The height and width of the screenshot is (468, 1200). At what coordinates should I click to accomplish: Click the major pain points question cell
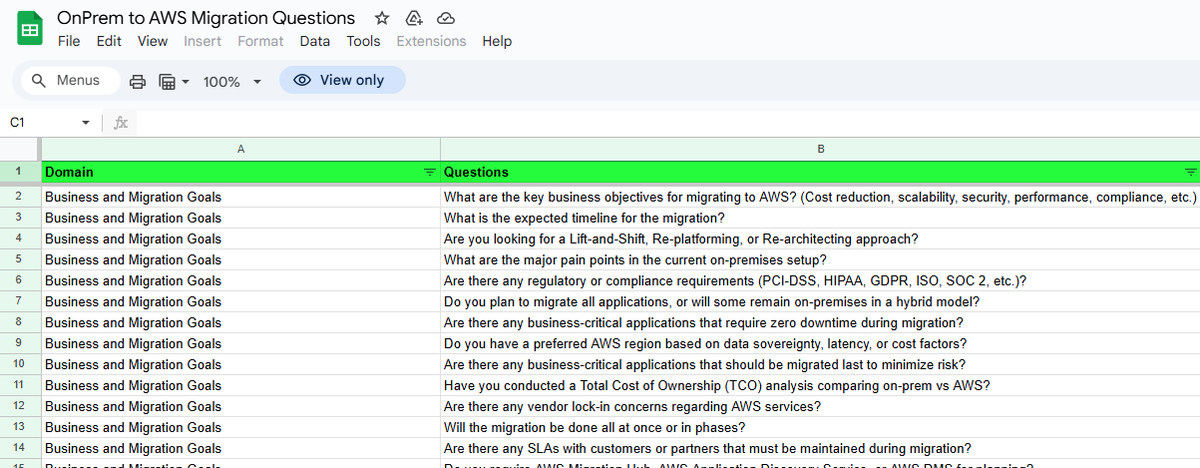[x=820, y=260]
